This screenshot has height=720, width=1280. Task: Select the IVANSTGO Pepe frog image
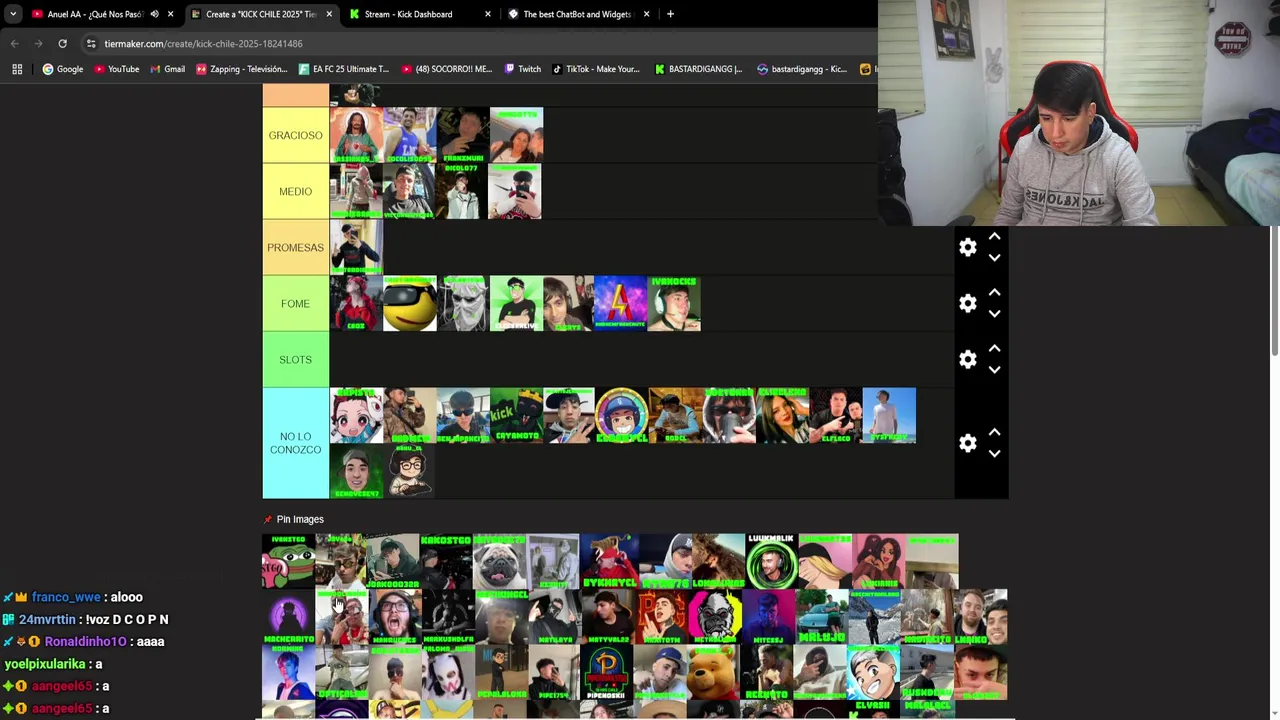coord(288,561)
